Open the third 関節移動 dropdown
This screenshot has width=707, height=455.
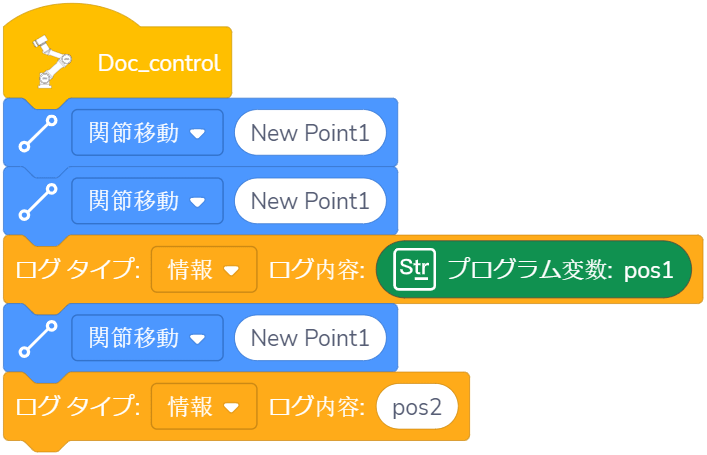click(x=147, y=338)
